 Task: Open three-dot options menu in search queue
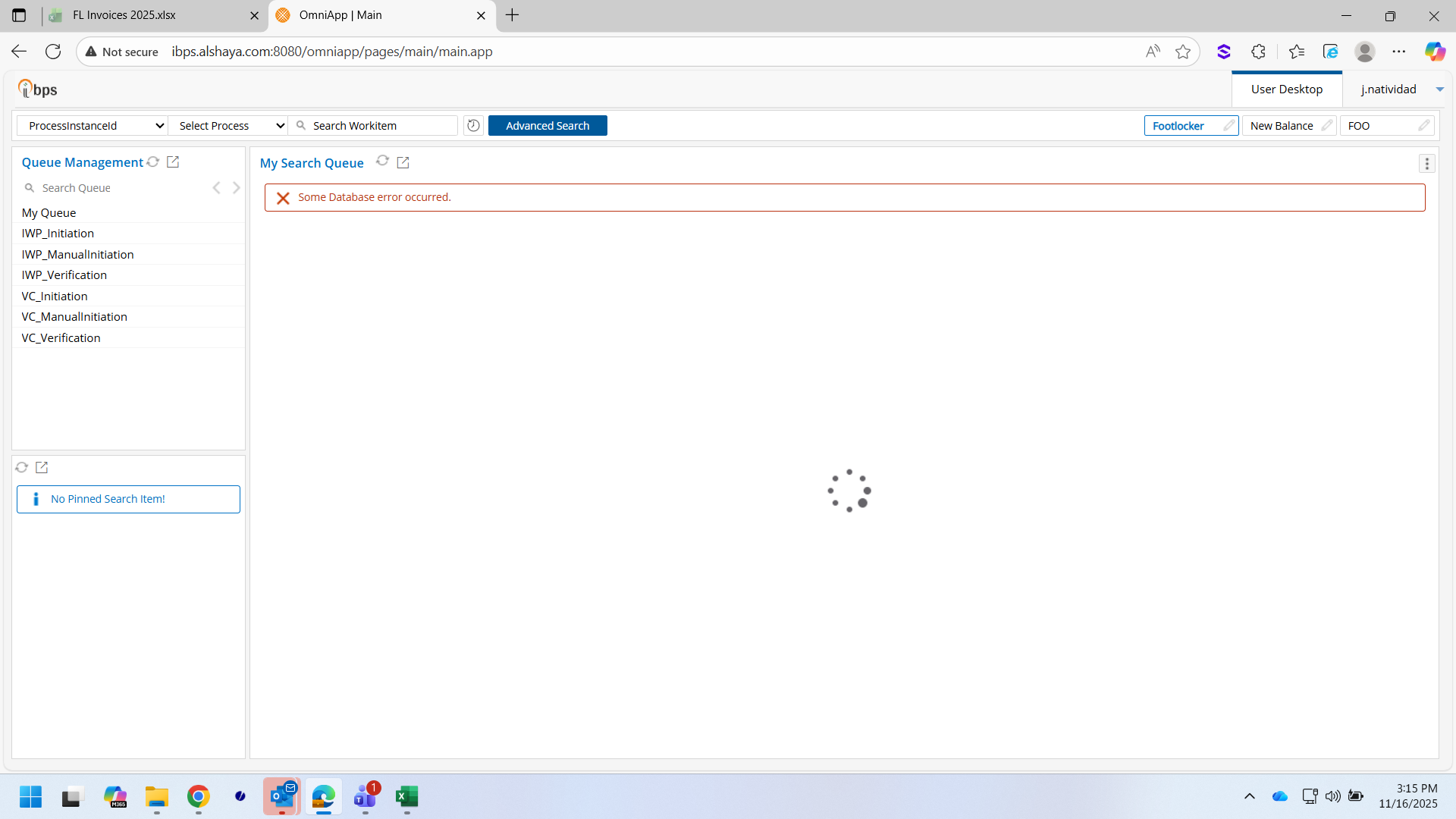pyautogui.click(x=1426, y=164)
